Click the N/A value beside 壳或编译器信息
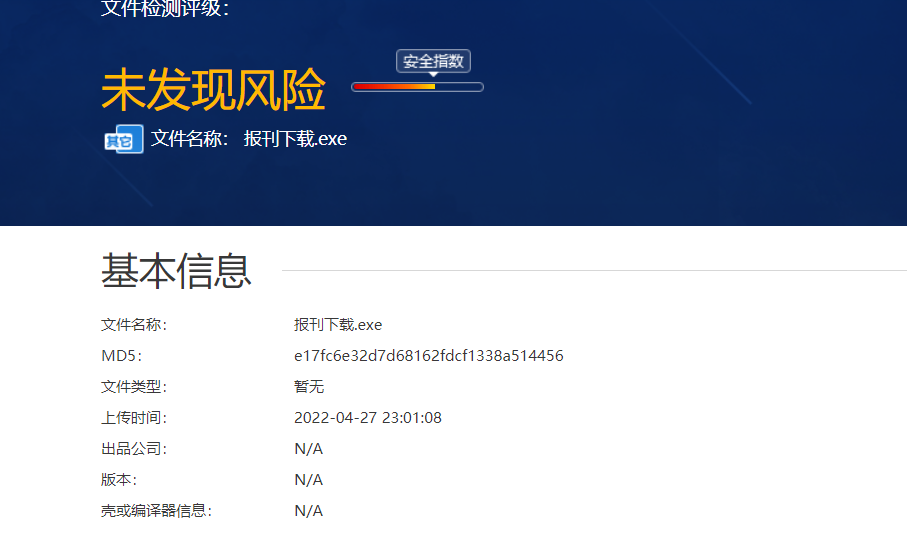The width and height of the screenshot is (907, 547). (x=308, y=511)
